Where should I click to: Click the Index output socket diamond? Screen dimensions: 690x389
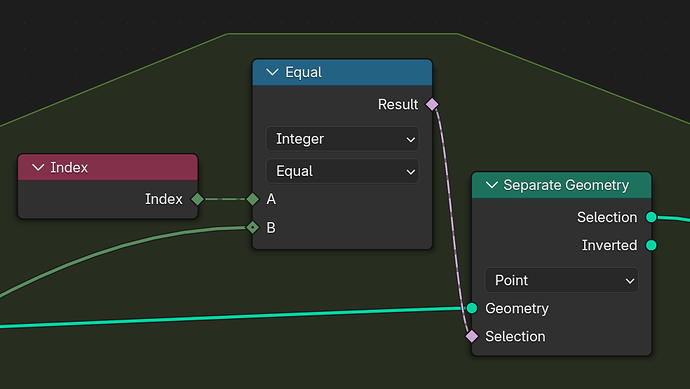[x=198, y=199]
